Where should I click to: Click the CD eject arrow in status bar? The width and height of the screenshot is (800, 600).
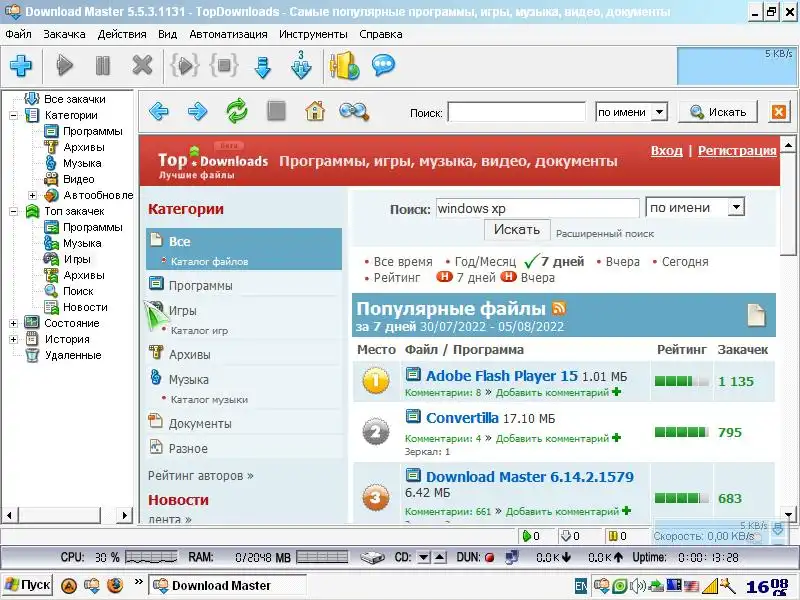pos(441,557)
